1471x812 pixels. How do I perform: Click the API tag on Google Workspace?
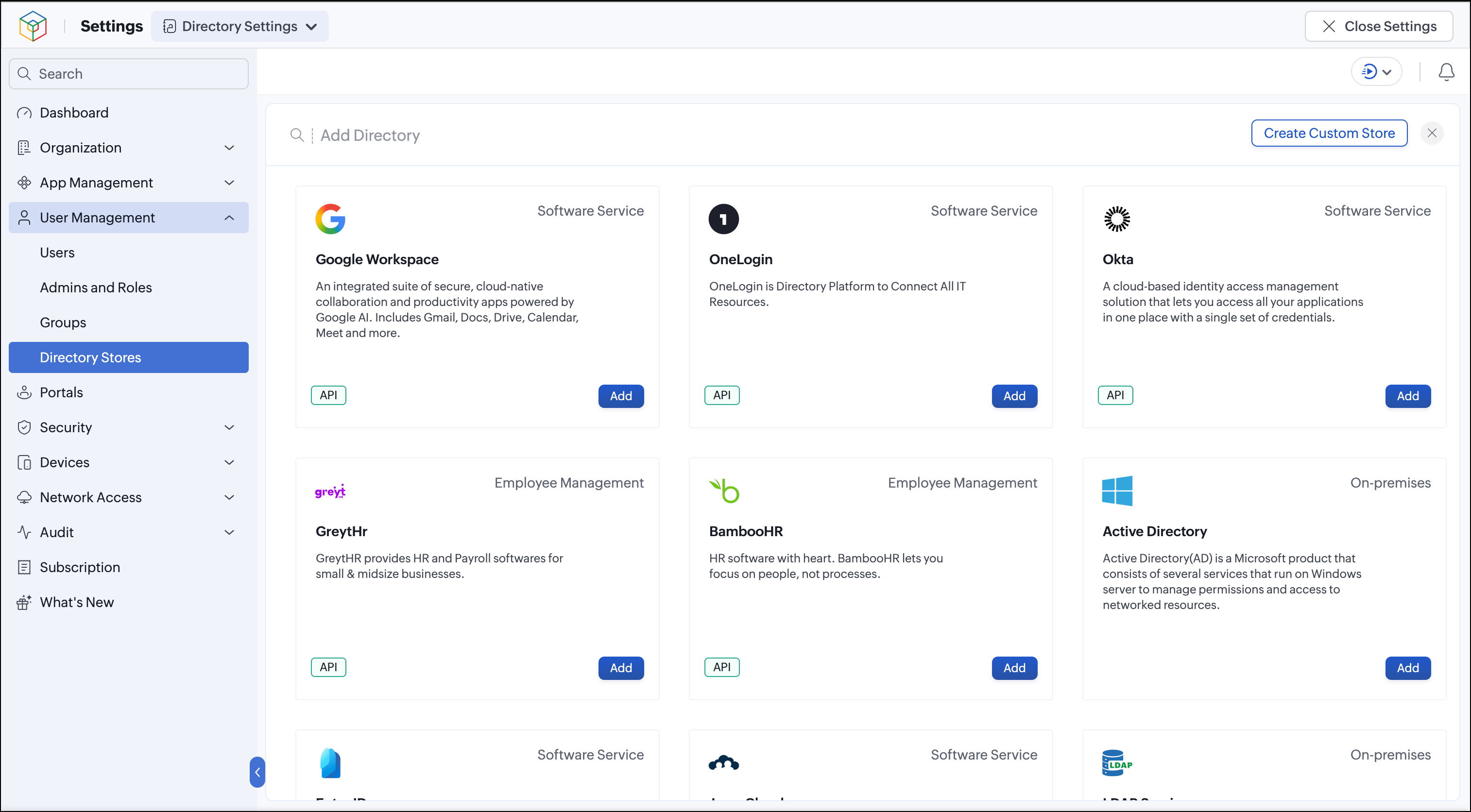click(x=328, y=395)
